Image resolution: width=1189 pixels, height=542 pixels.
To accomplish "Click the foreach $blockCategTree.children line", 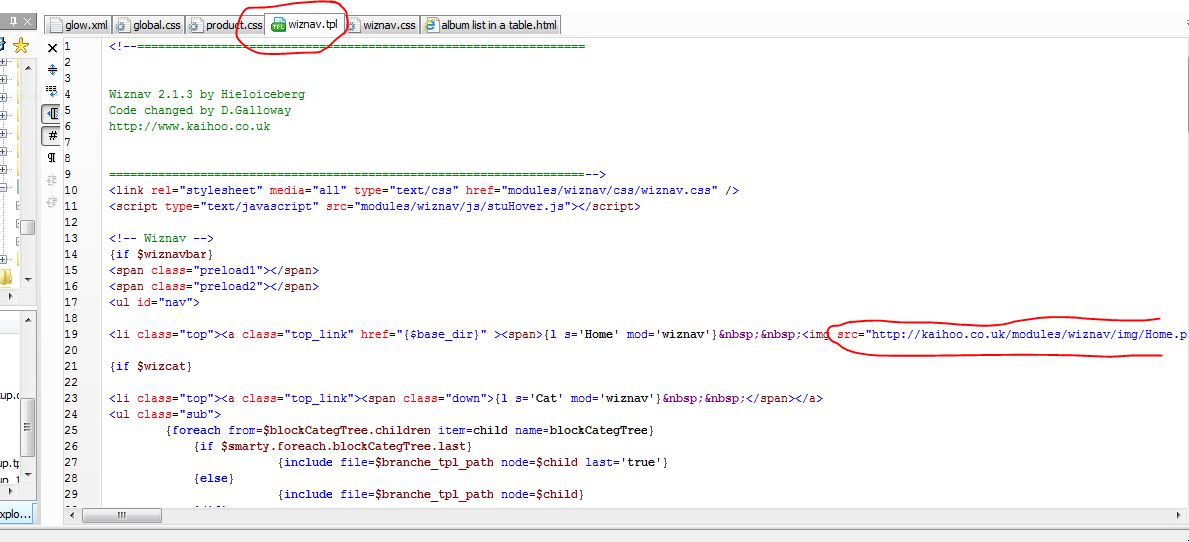I will point(409,430).
